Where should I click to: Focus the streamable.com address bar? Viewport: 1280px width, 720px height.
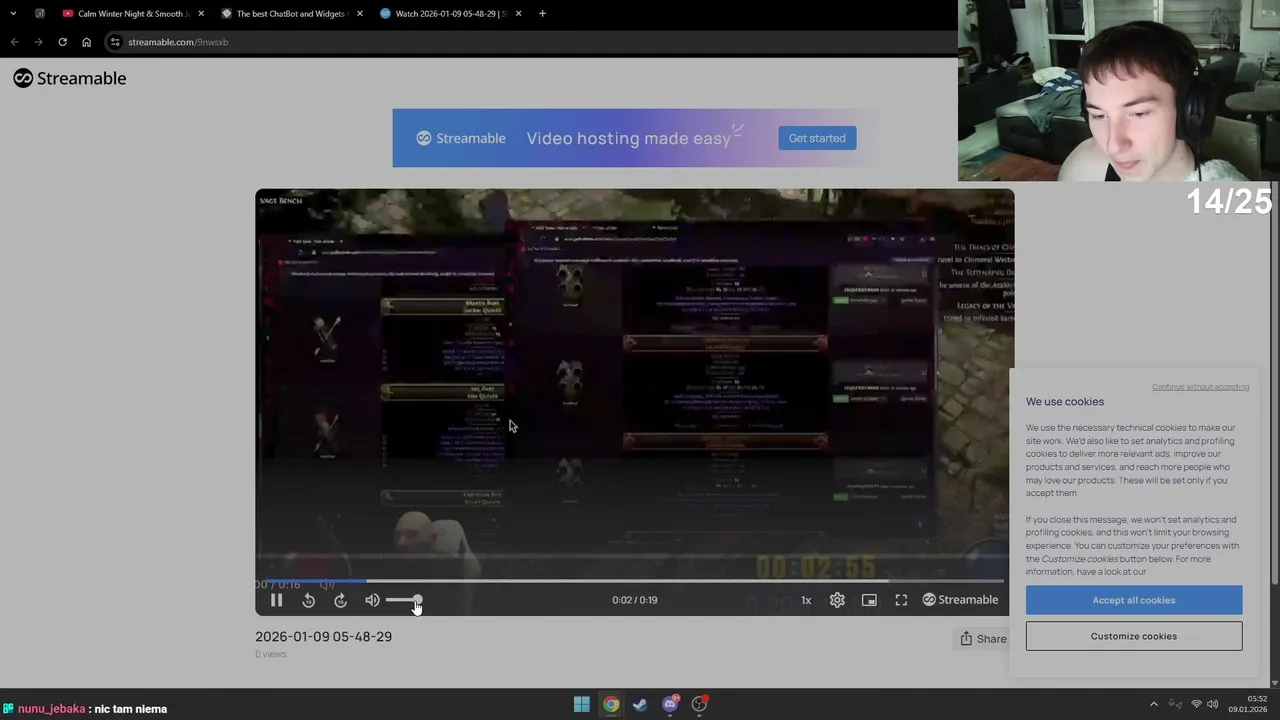(x=530, y=42)
